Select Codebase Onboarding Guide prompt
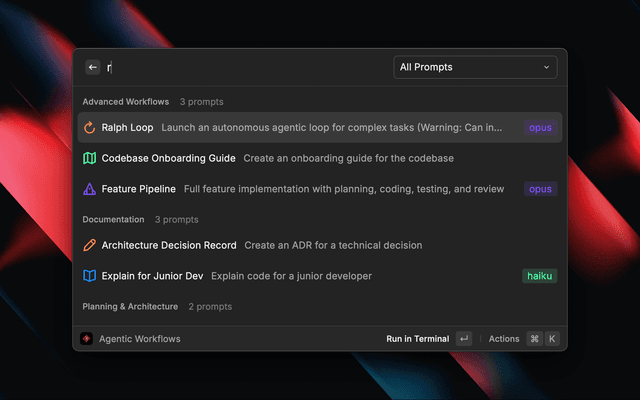The width and height of the screenshot is (640, 400). [168, 158]
